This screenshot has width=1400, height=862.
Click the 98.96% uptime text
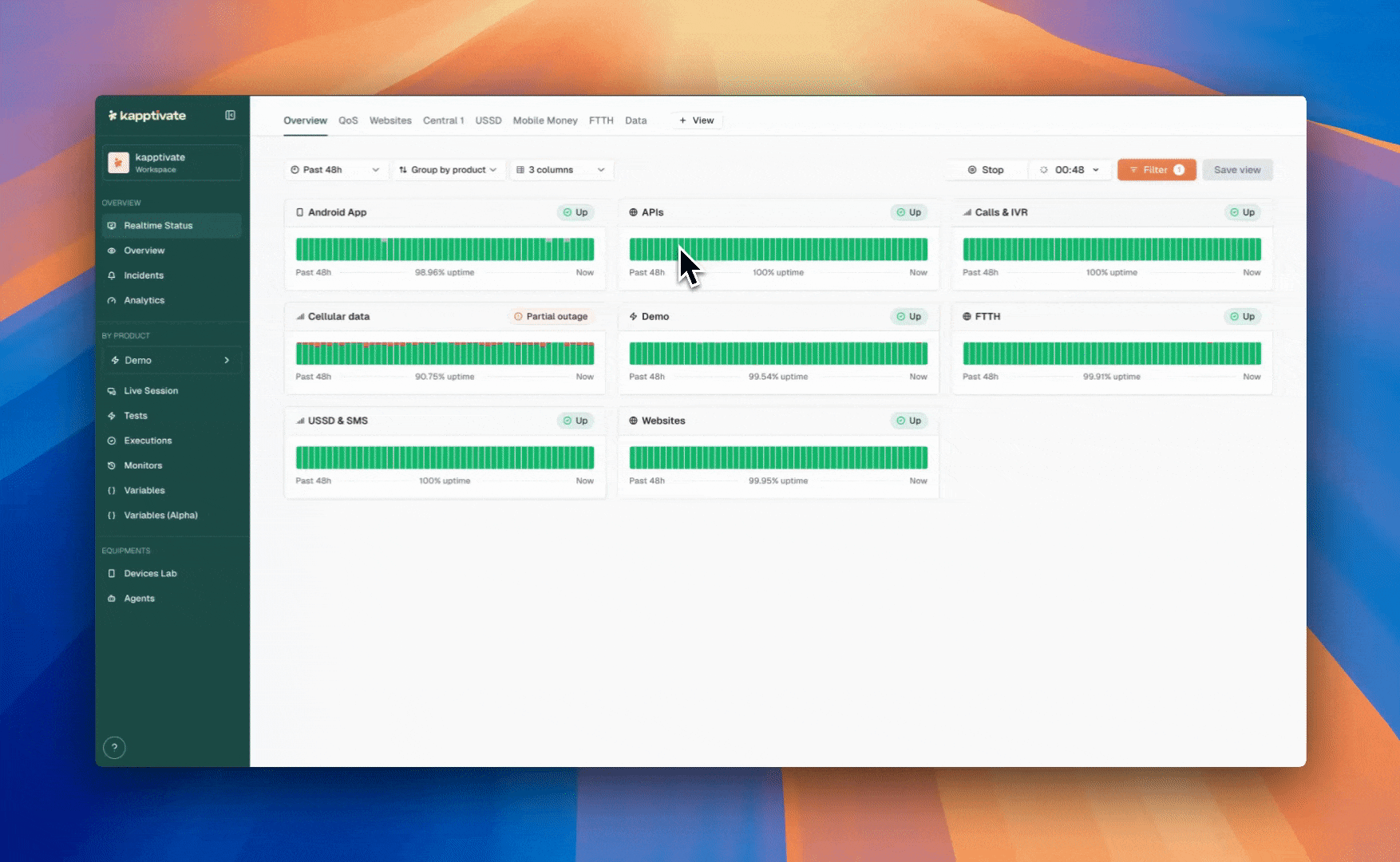pos(445,272)
